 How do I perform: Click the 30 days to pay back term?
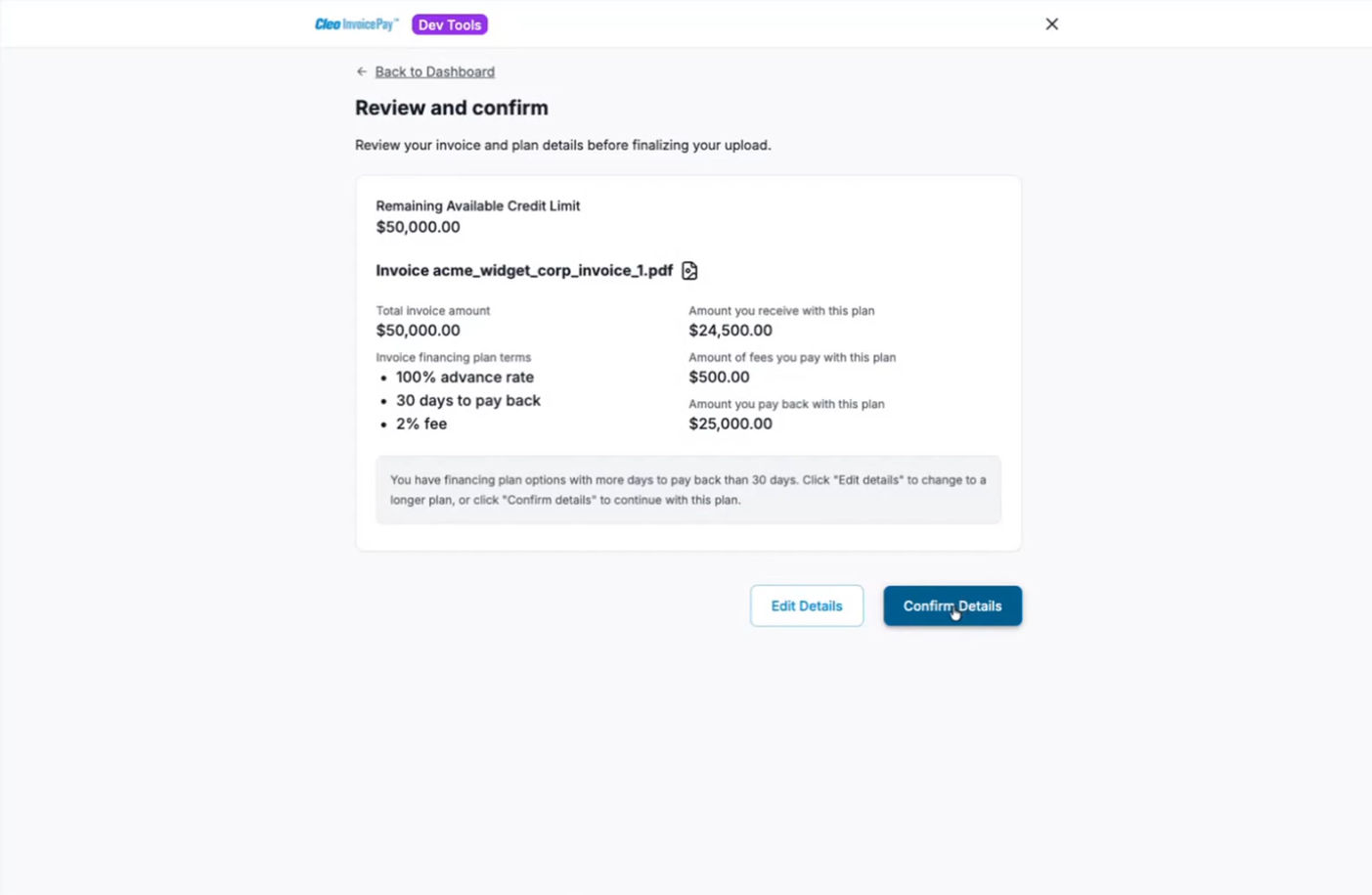click(468, 400)
